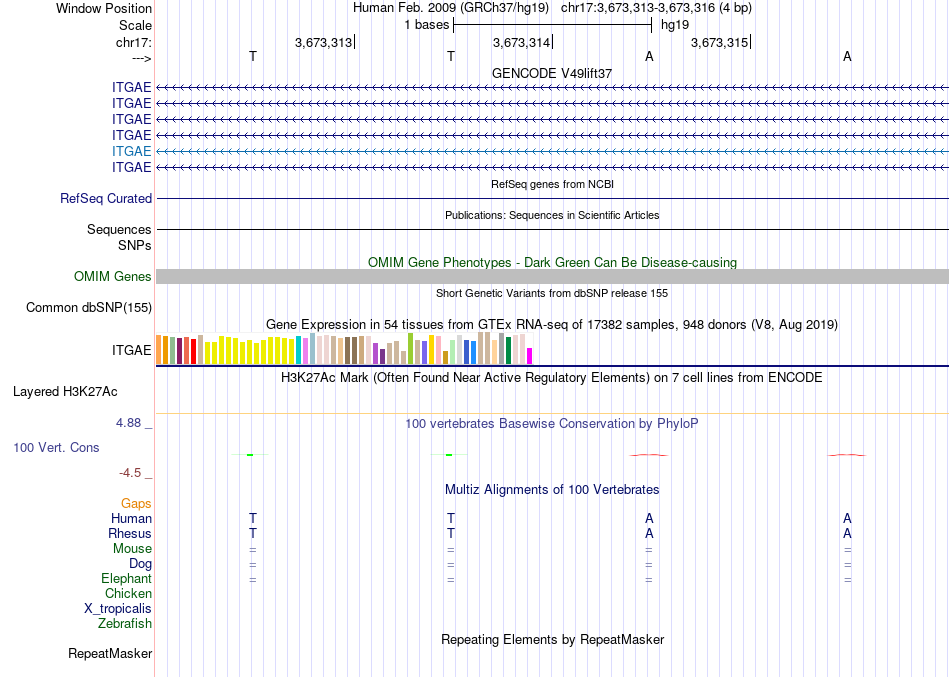Click the dark green bar in the GTEx chart

[x=508, y=350]
